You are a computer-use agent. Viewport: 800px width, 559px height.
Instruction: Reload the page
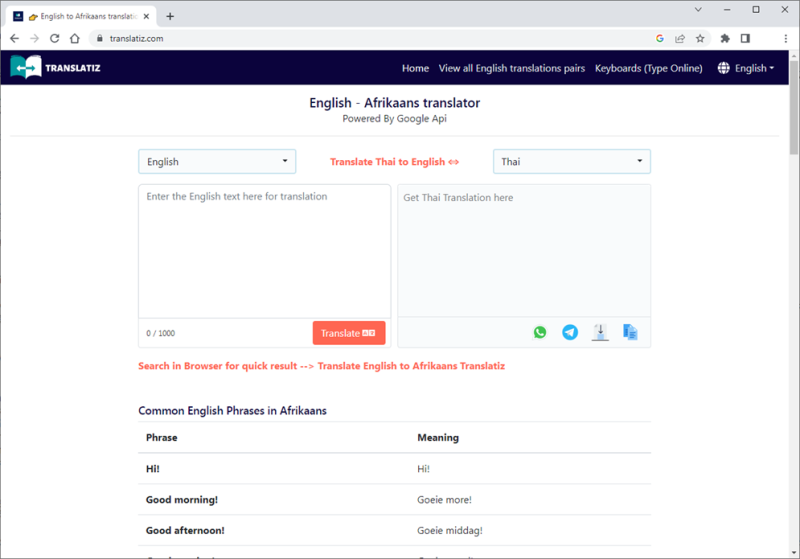54,38
